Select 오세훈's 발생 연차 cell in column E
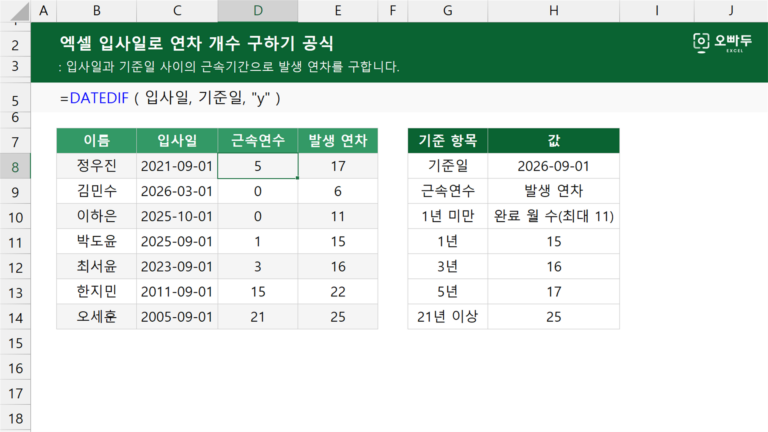768x432 pixels. pyautogui.click(x=337, y=317)
